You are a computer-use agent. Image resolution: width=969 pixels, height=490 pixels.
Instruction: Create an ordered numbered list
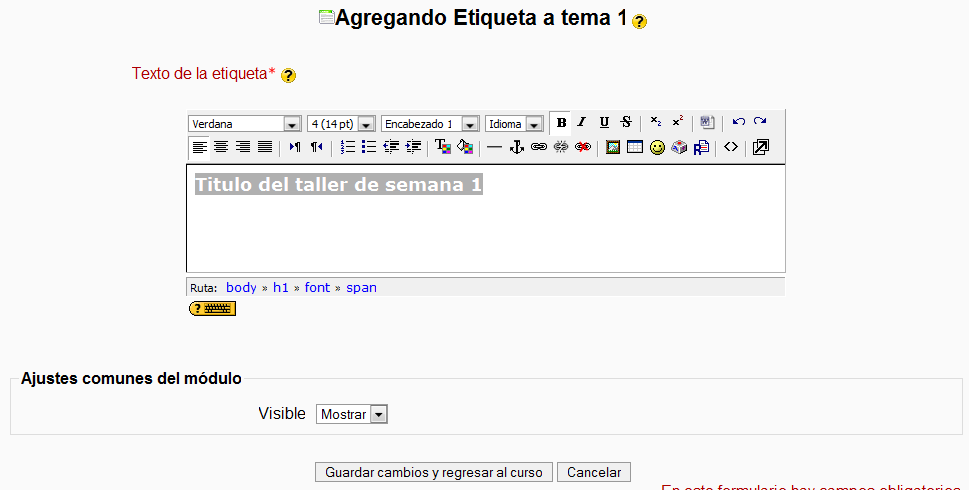click(x=347, y=147)
